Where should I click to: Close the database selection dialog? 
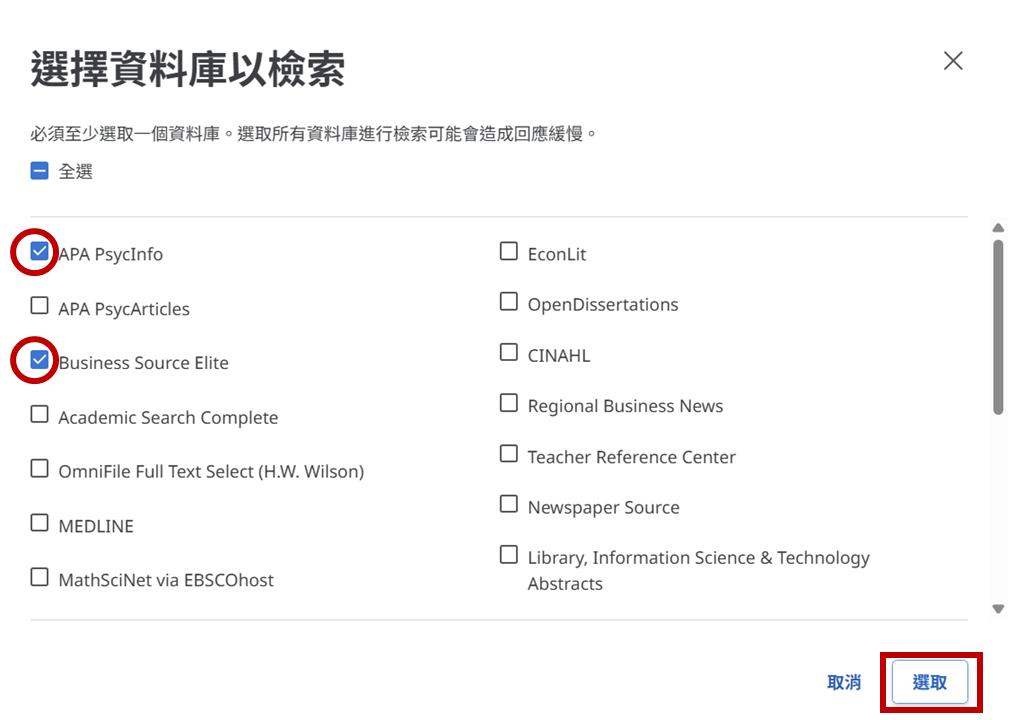coord(953,61)
